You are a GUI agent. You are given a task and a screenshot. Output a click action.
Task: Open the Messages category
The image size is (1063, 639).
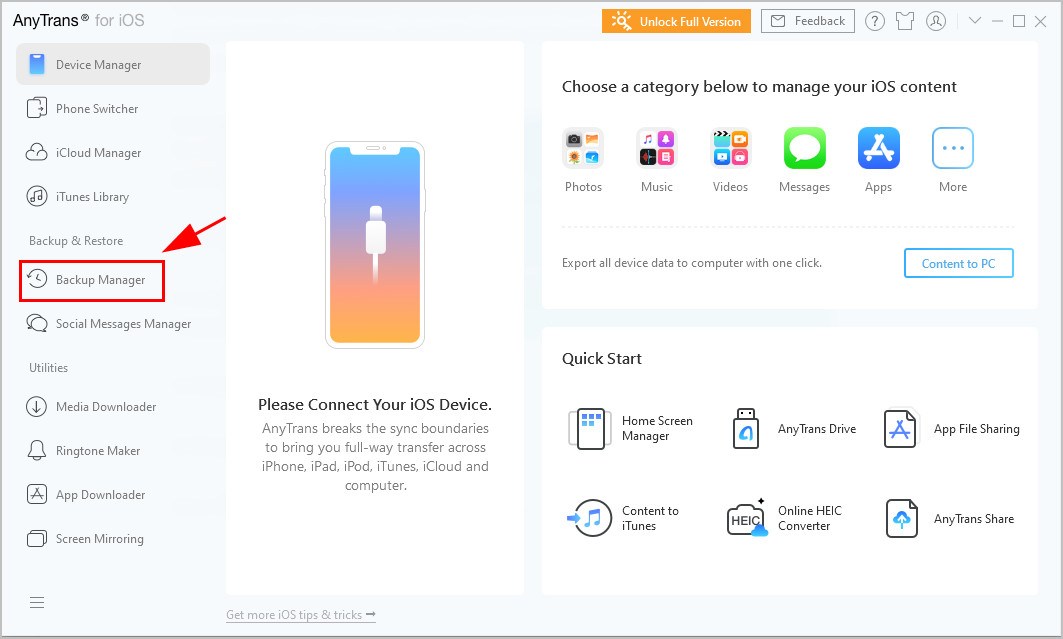(804, 147)
